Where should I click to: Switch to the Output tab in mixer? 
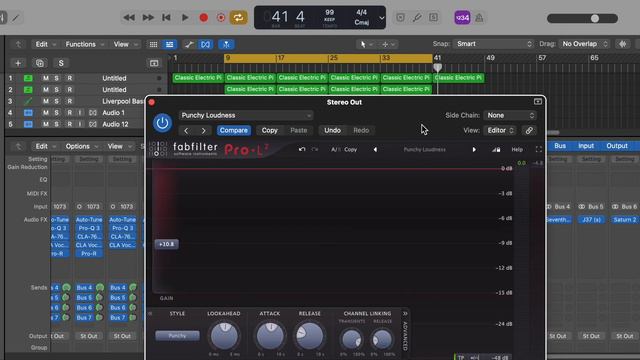(617, 146)
